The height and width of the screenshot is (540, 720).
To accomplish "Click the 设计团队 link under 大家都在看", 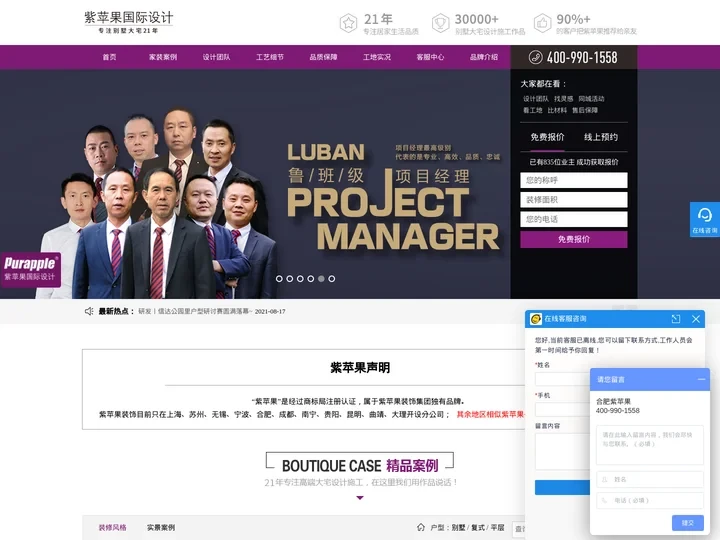I will (x=536, y=99).
